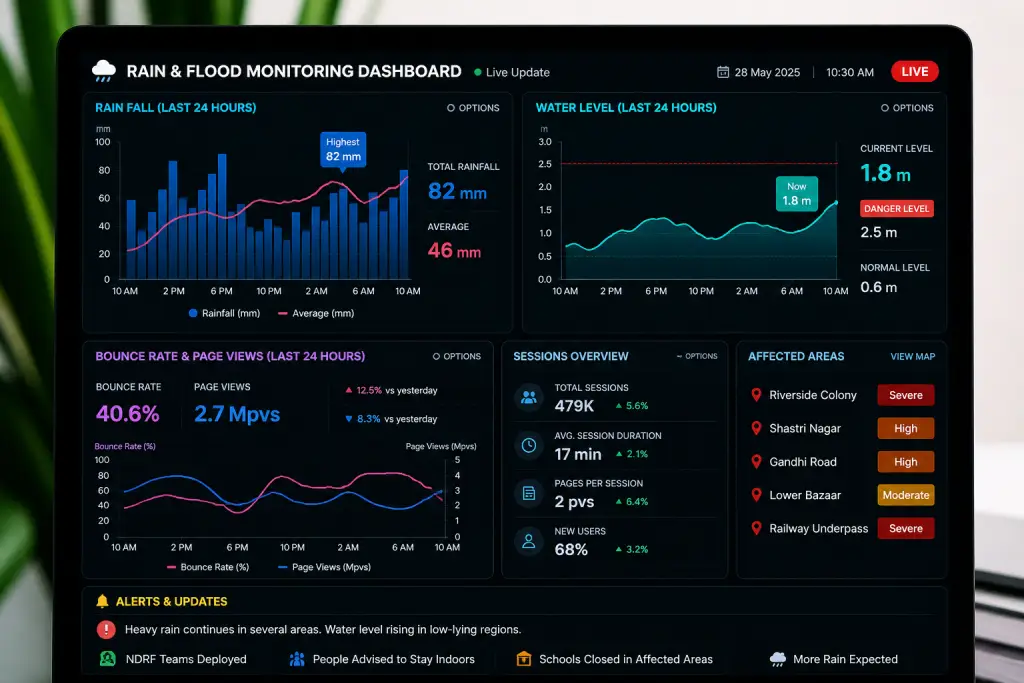Click the green up arrow next to 5.6%
Viewport: 1024px width, 683px height.
(x=618, y=405)
